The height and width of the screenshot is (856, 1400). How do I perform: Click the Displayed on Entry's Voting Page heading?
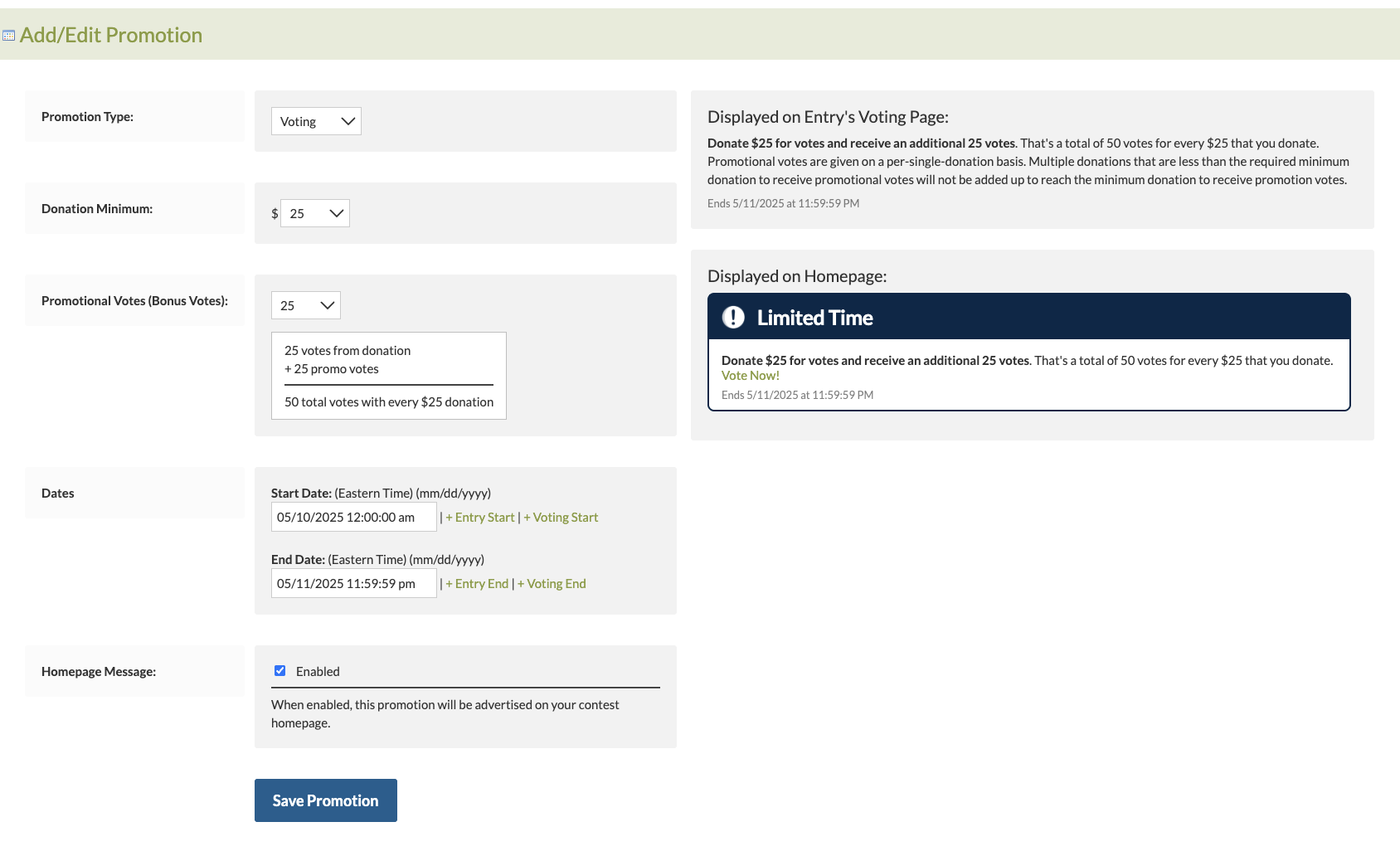click(828, 117)
